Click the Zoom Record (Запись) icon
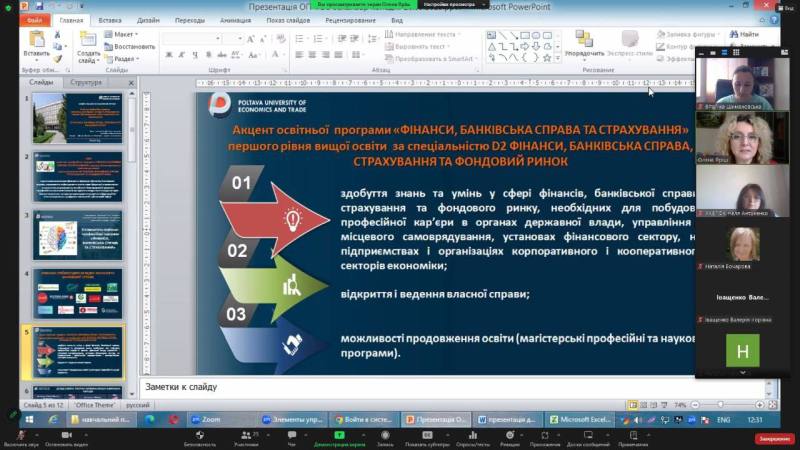This screenshot has width=800, height=450. click(x=385, y=435)
